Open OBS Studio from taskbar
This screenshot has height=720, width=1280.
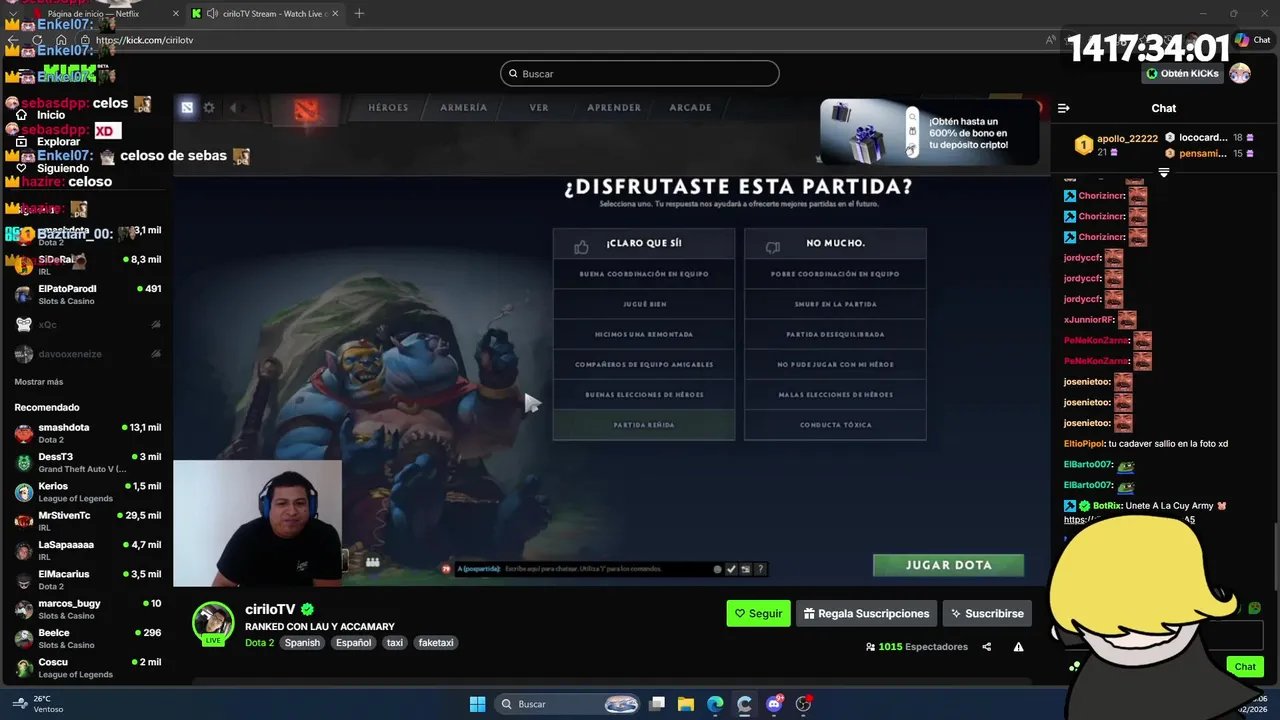803,704
